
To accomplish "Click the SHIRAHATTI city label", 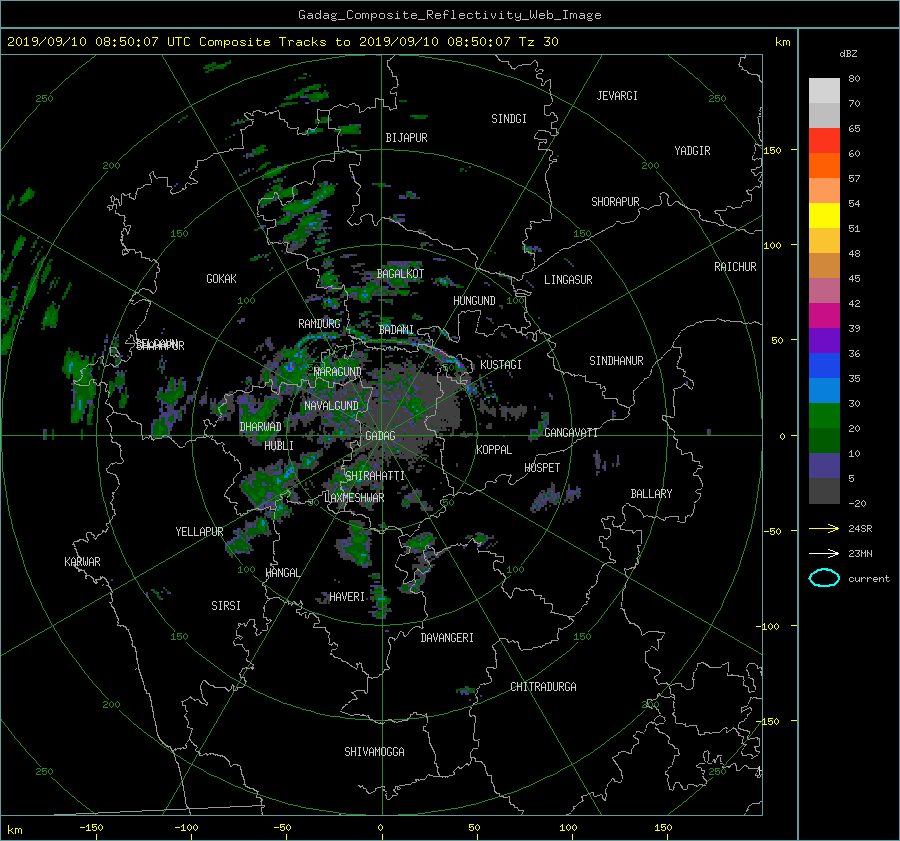I will (x=375, y=476).
